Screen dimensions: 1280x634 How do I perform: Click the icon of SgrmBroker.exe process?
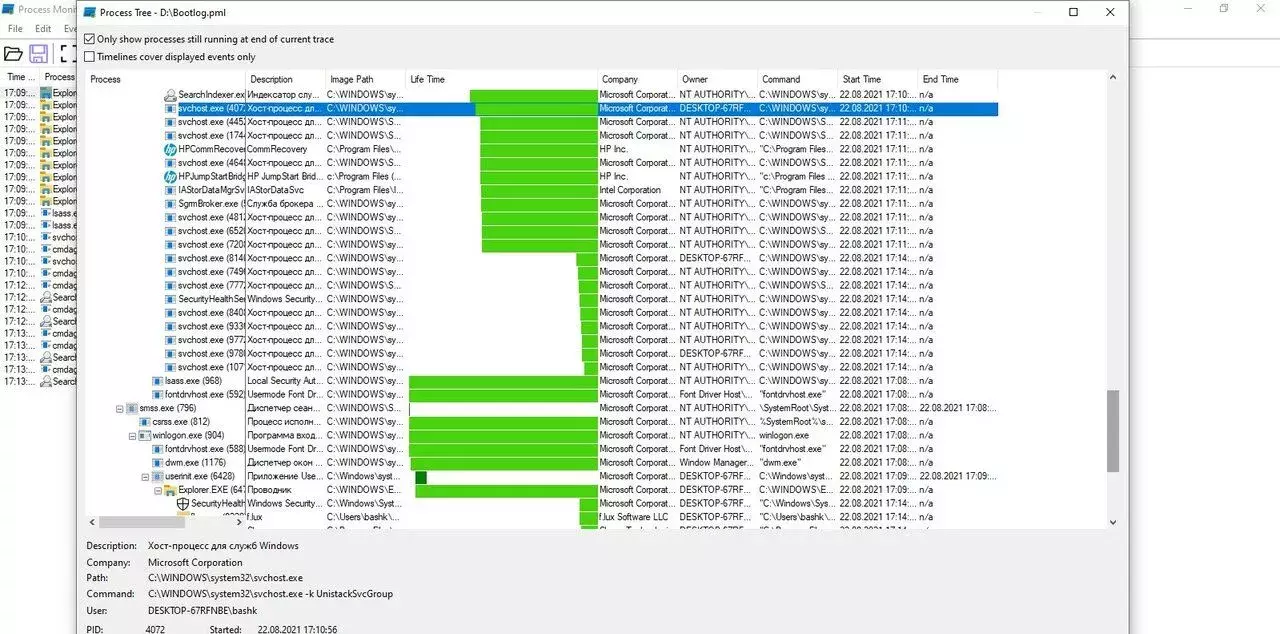171,204
